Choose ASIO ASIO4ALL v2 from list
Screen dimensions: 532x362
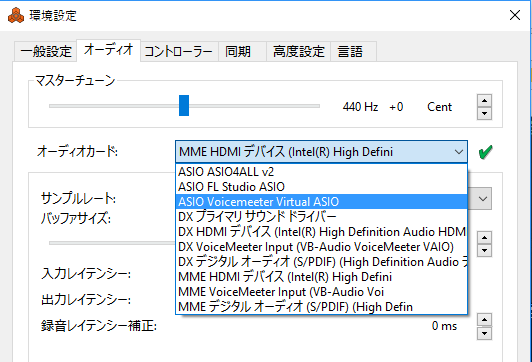pyautogui.click(x=321, y=172)
